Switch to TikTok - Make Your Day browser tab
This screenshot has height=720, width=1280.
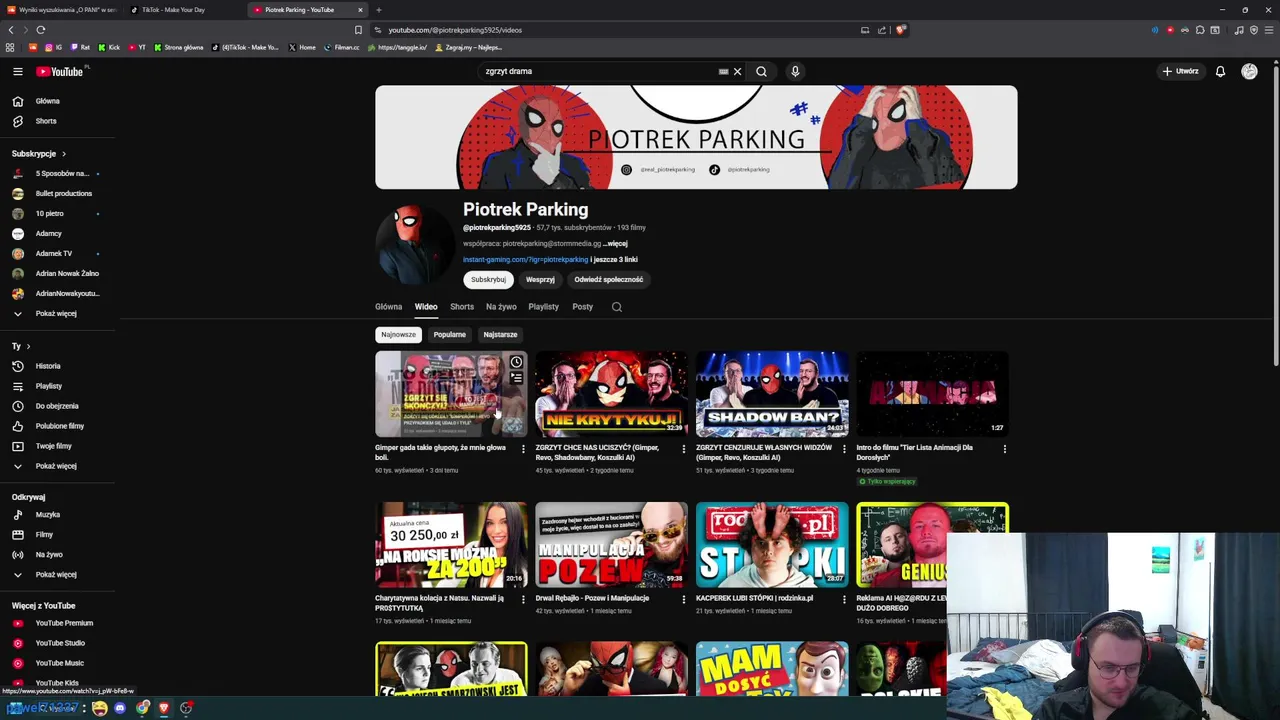tap(186, 10)
